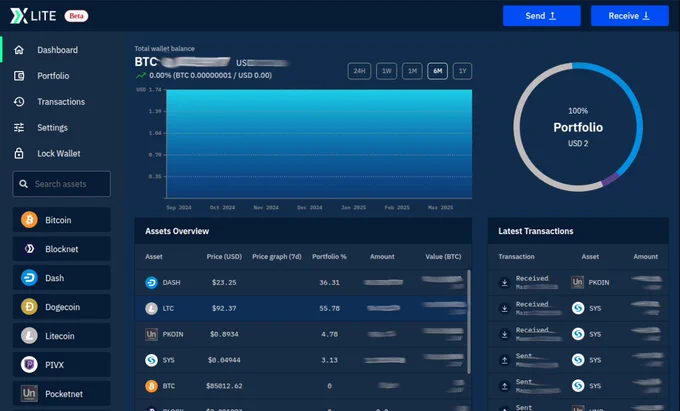Click the Settings sliders icon
This screenshot has width=680, height=411.
pyautogui.click(x=19, y=127)
